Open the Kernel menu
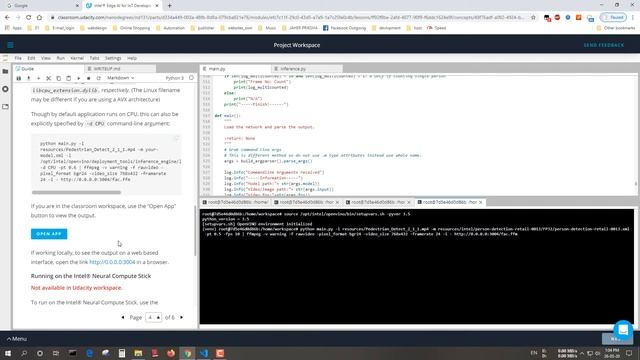The height and width of the screenshot is (360, 640). (77, 58)
